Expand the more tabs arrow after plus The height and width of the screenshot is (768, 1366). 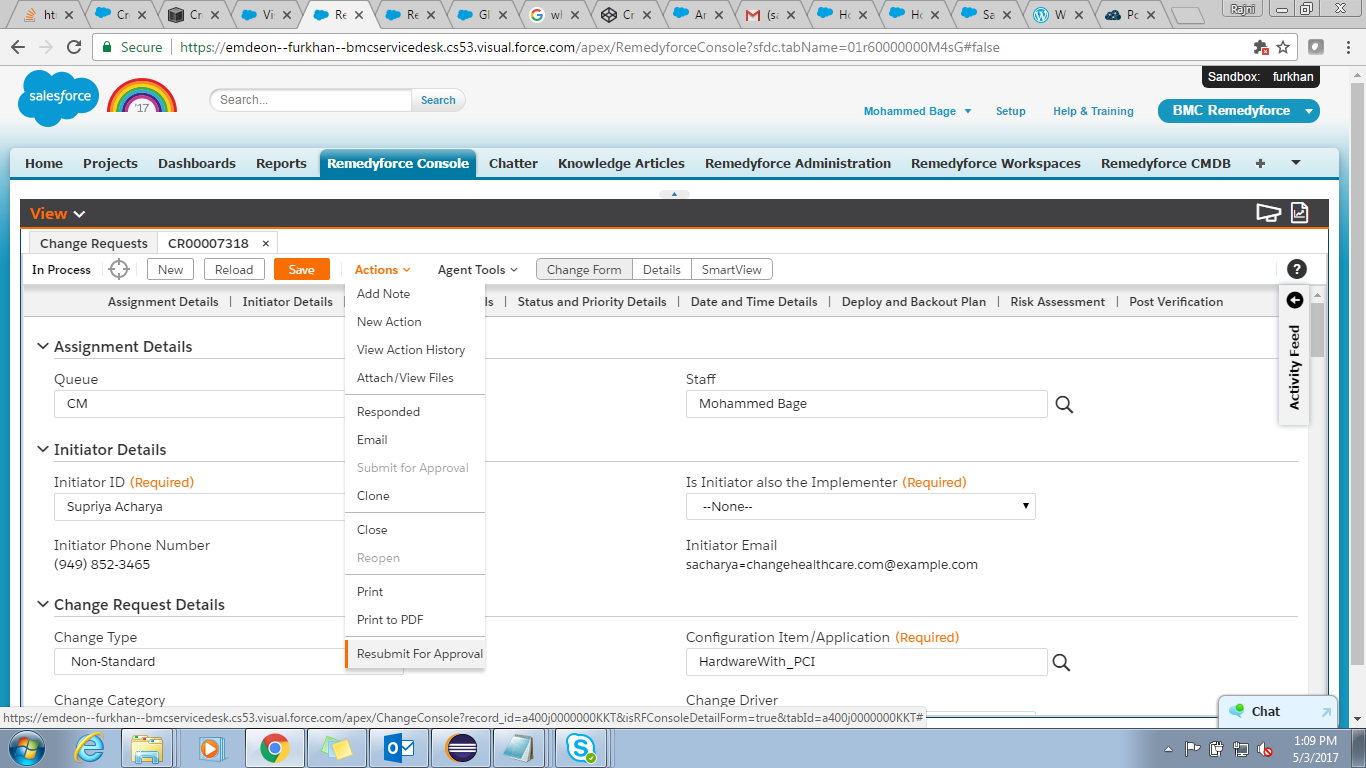click(1296, 163)
